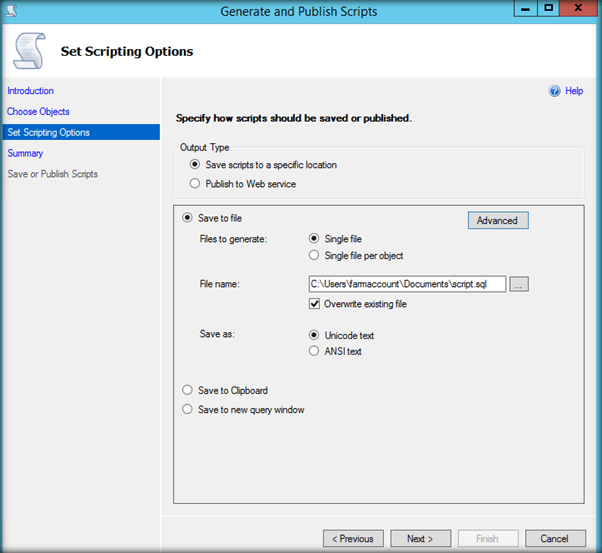Choose Single file per object

click(x=315, y=256)
